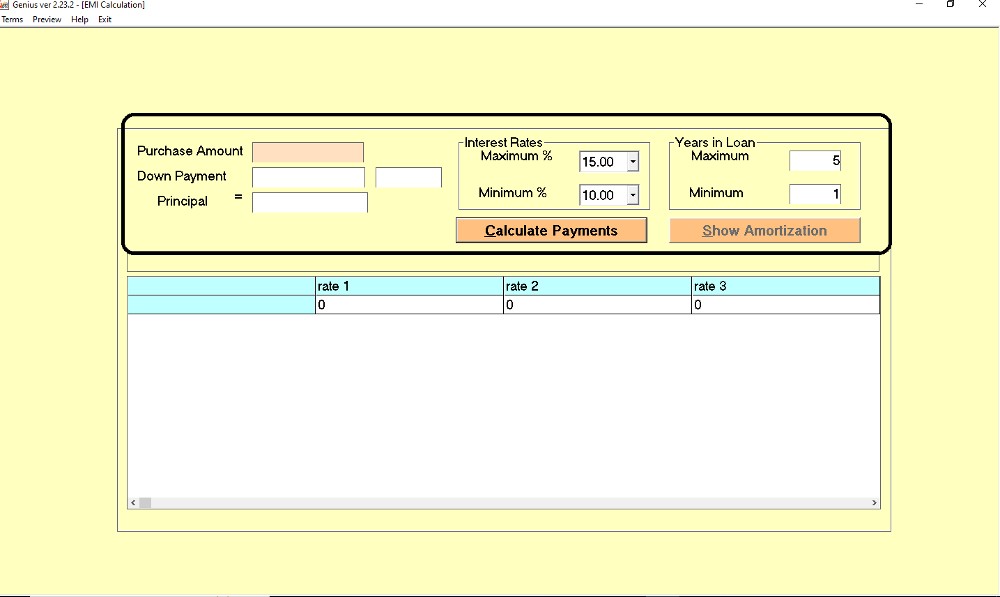Click the table's scroll right arrow

874,503
